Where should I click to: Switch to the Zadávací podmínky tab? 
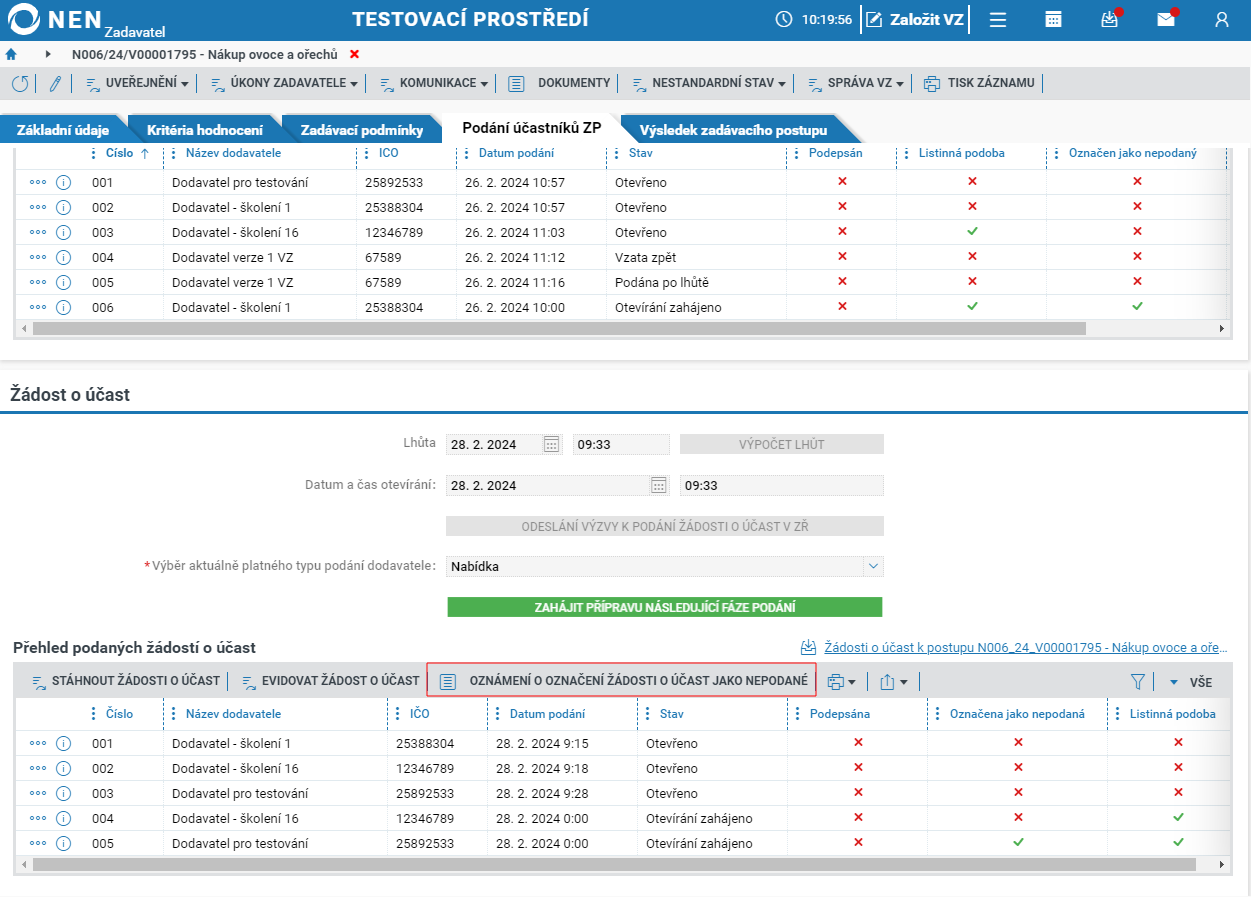[362, 130]
